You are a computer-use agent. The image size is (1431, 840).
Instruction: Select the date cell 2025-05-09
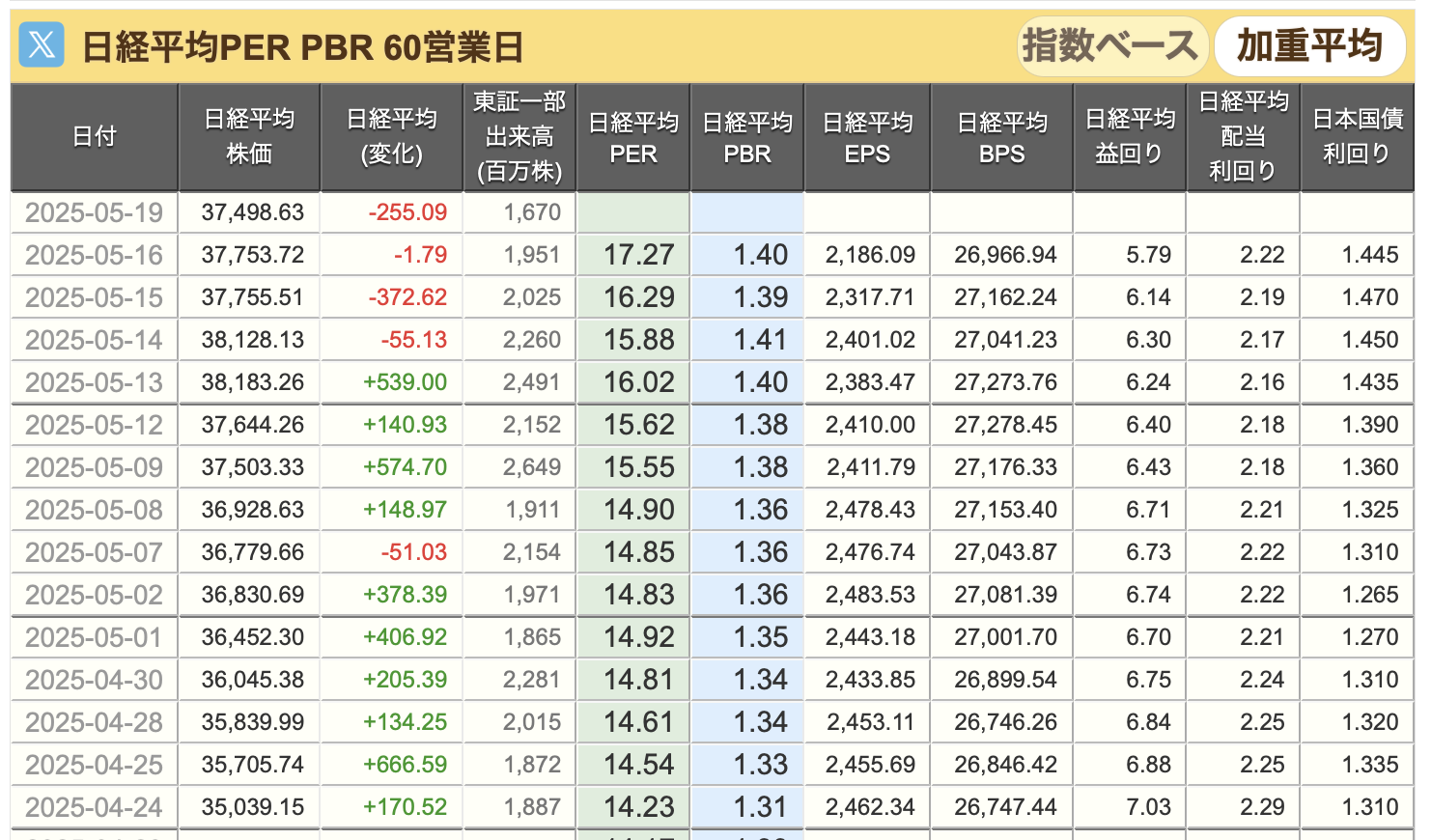(95, 467)
